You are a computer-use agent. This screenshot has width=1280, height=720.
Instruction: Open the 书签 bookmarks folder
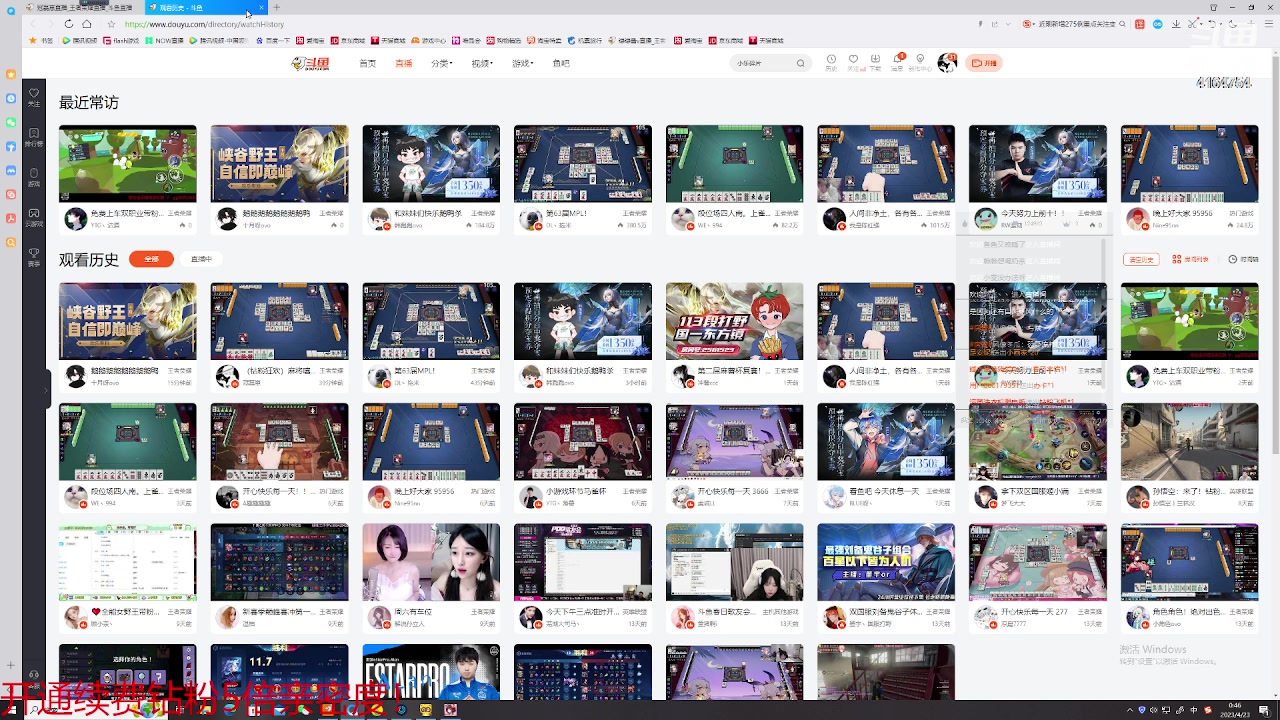pyautogui.click(x=41, y=41)
